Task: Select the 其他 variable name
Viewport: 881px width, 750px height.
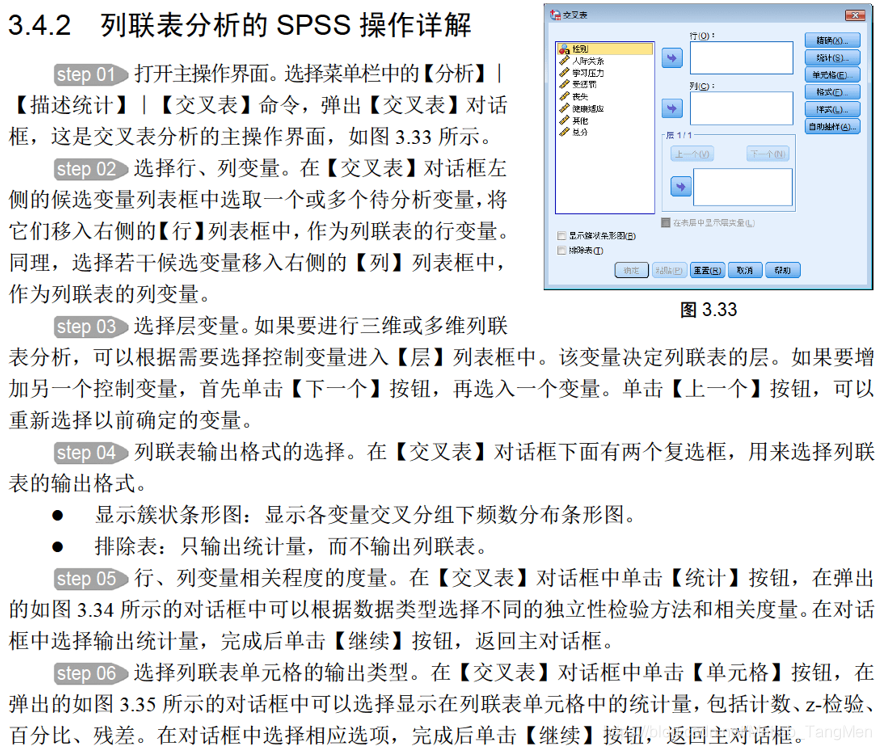Action: coord(580,121)
